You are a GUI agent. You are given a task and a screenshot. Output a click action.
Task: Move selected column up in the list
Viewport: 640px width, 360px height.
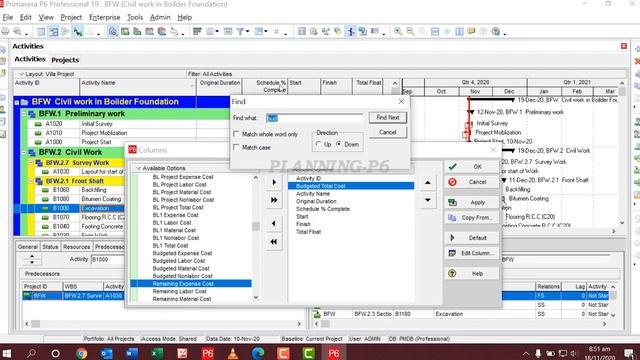pyautogui.click(x=427, y=182)
